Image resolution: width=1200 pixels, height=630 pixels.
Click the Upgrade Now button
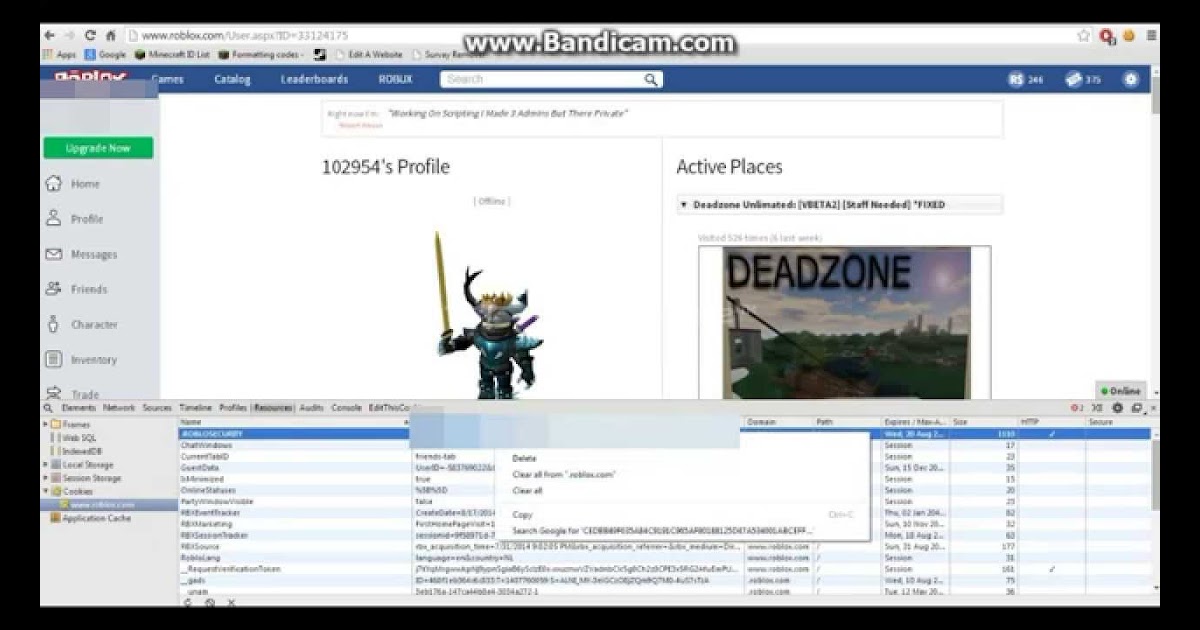point(98,148)
